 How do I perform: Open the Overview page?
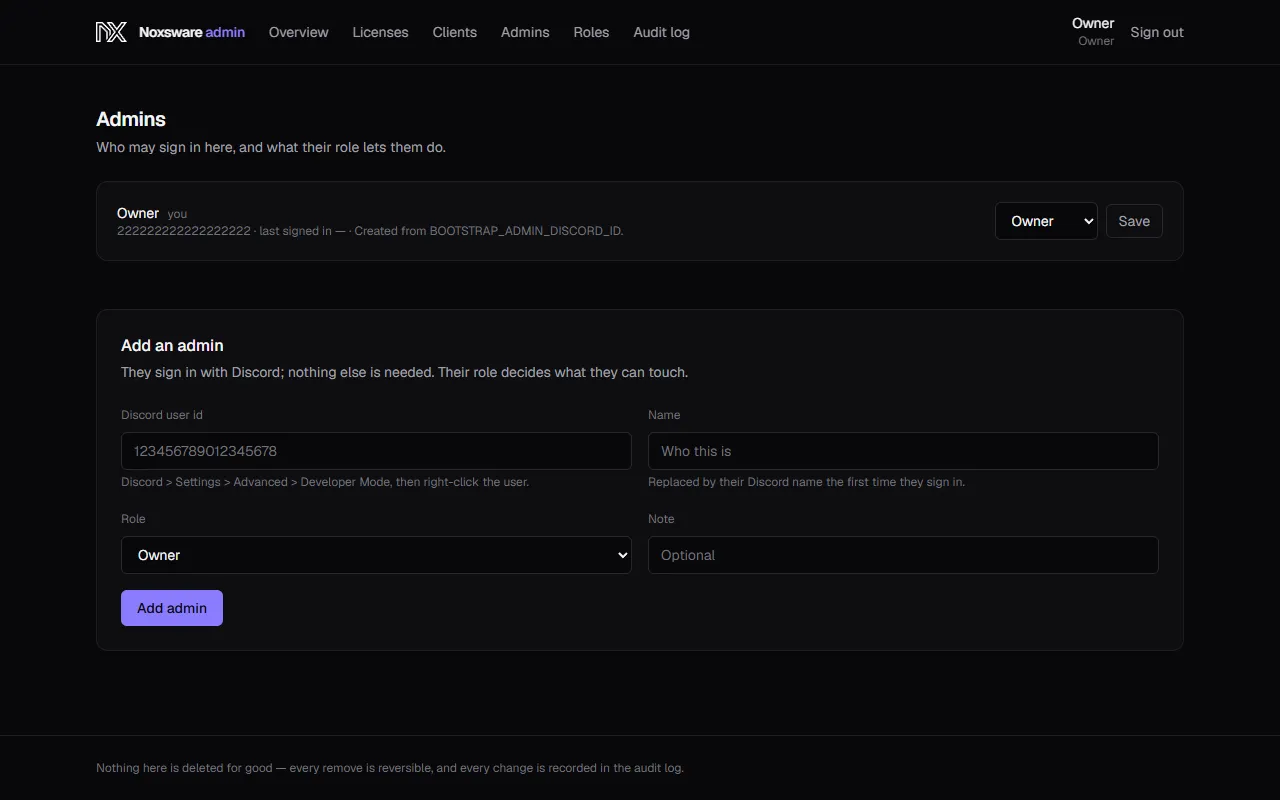(298, 32)
